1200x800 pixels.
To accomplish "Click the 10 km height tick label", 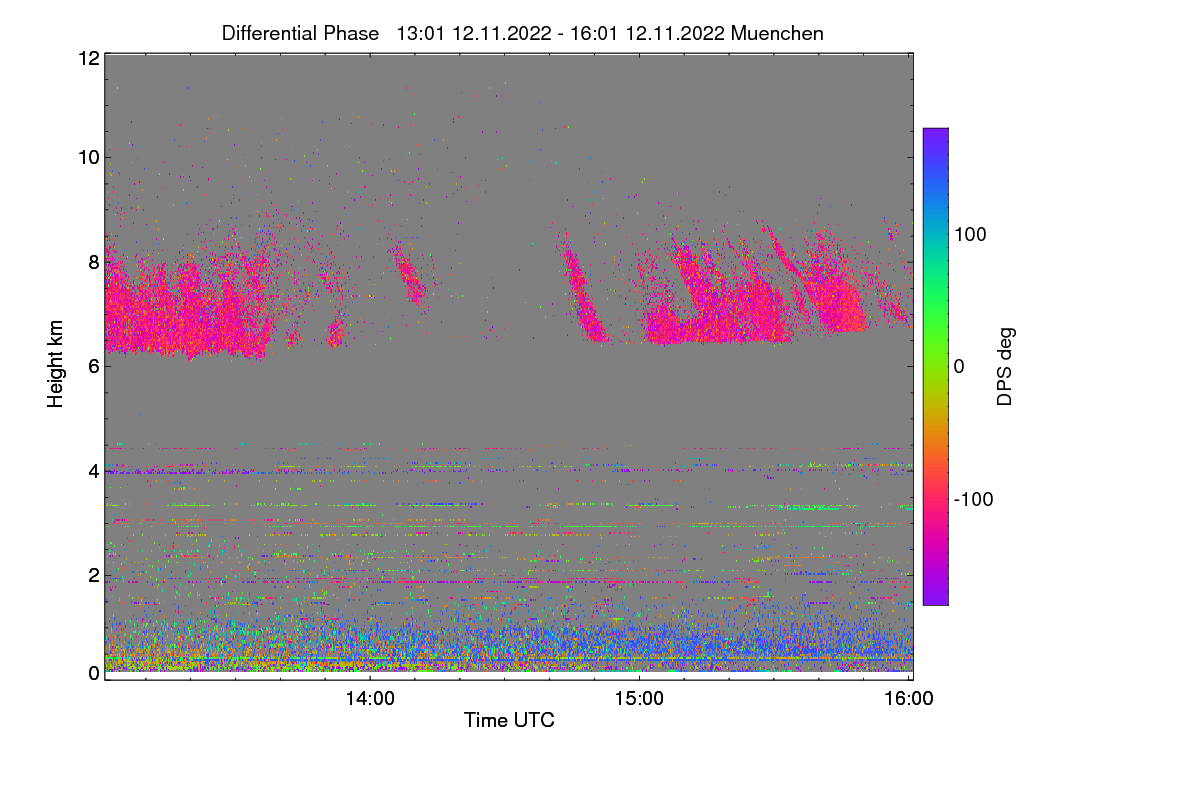I will [x=88, y=156].
